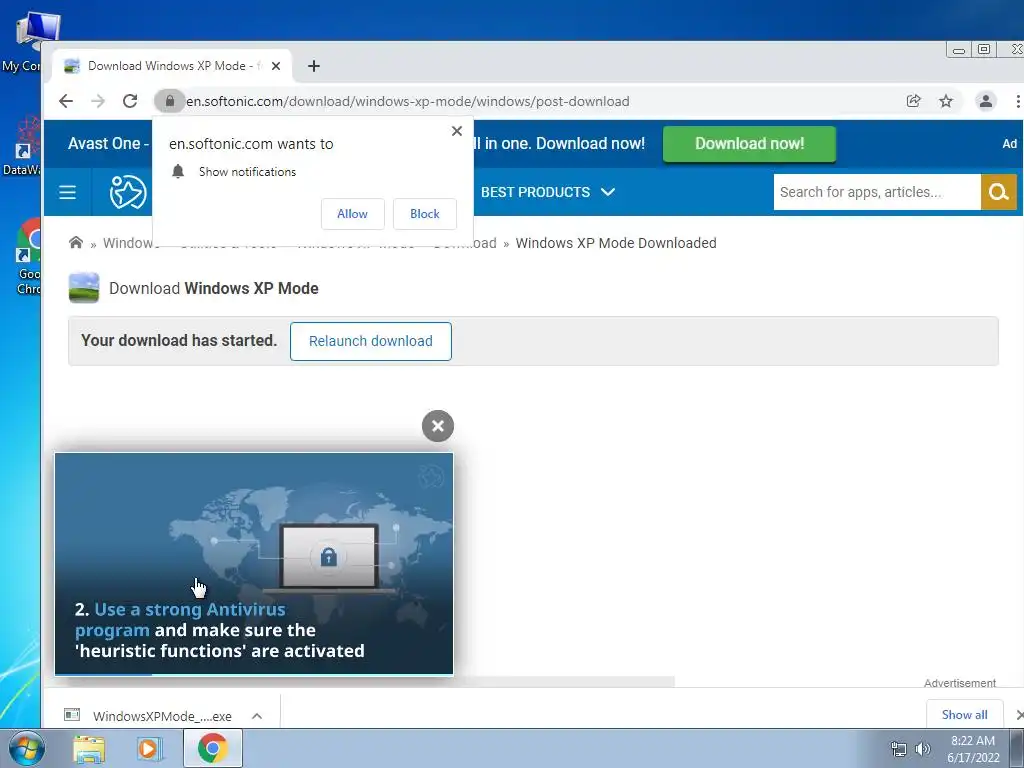
Task: Open the Windows Start menu
Action: (x=26, y=748)
